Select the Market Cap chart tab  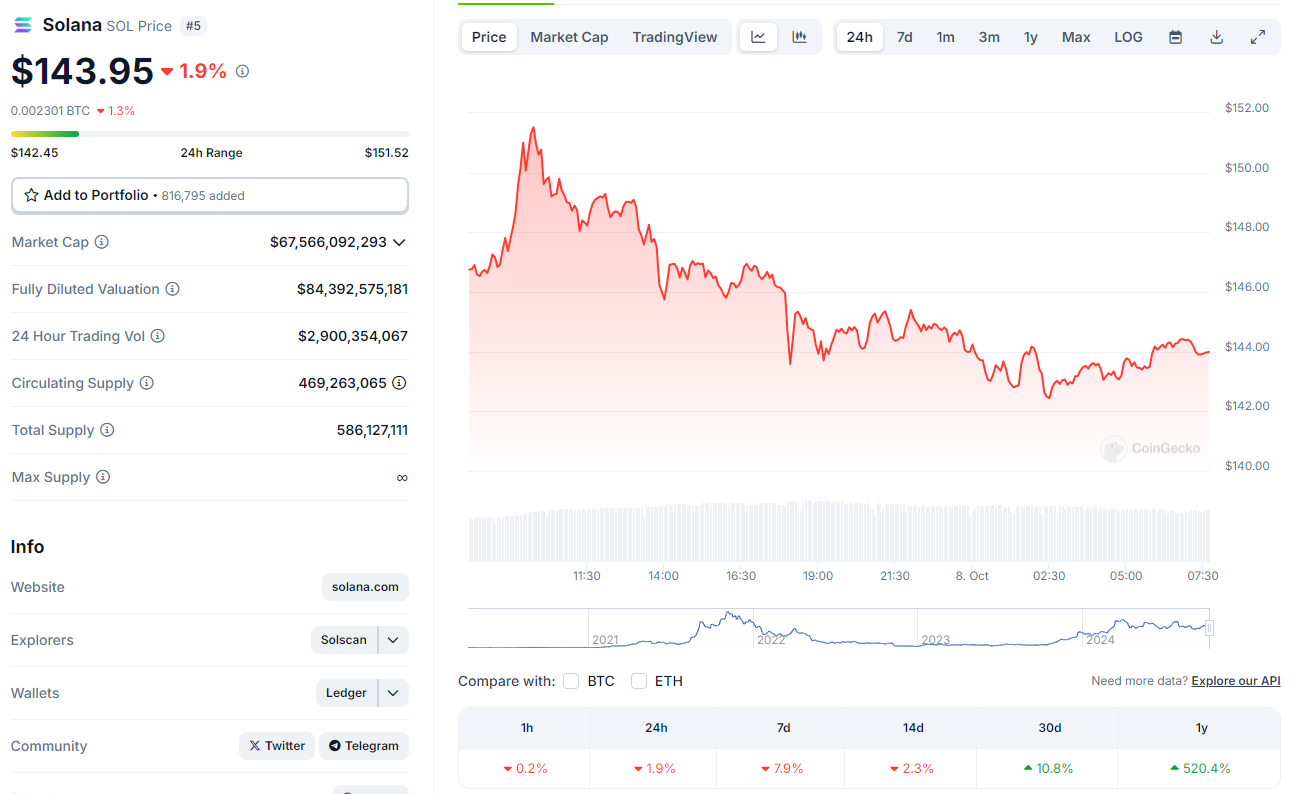tap(569, 37)
